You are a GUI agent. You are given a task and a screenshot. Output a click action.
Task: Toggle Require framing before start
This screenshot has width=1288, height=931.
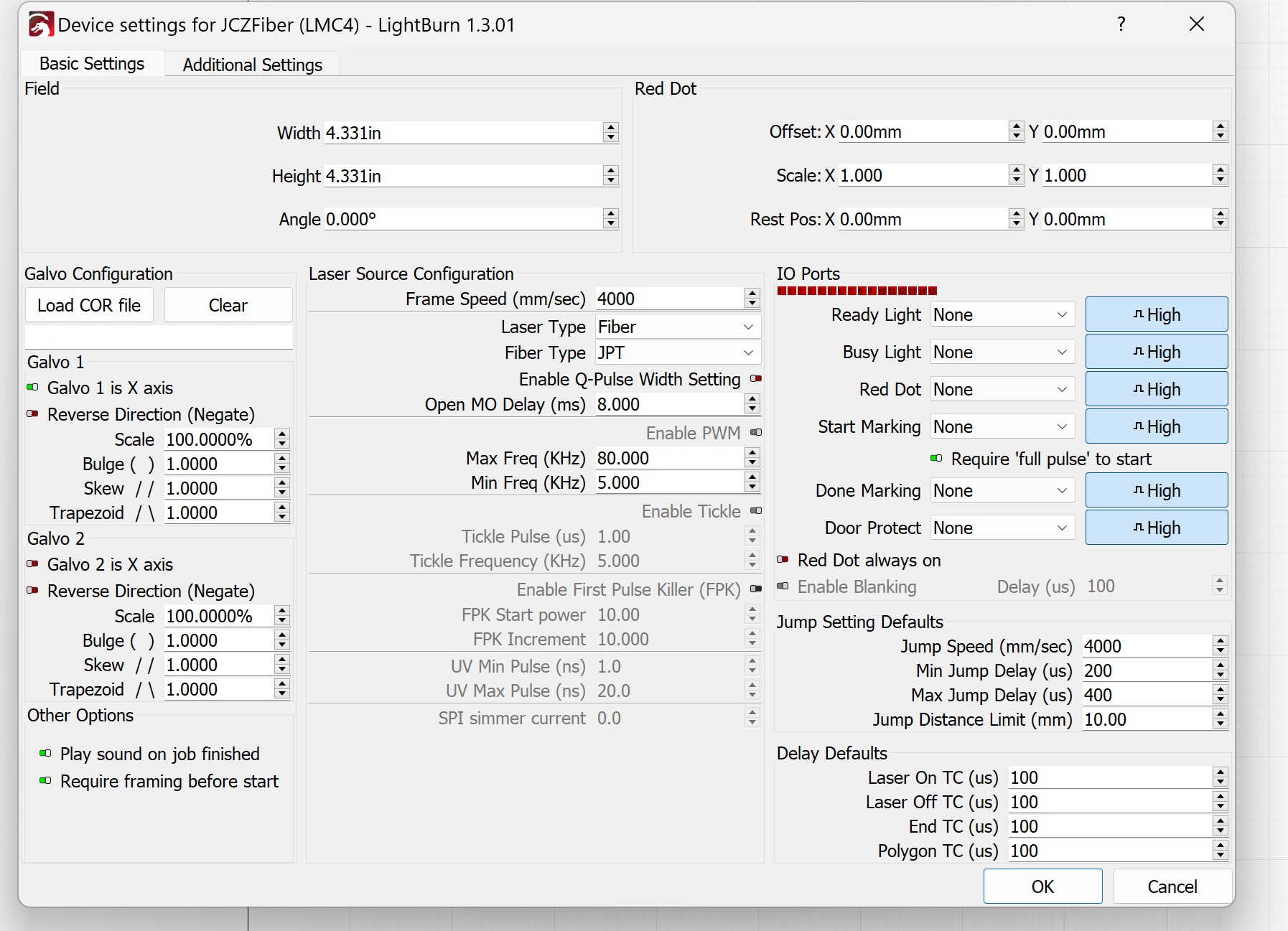(x=46, y=781)
